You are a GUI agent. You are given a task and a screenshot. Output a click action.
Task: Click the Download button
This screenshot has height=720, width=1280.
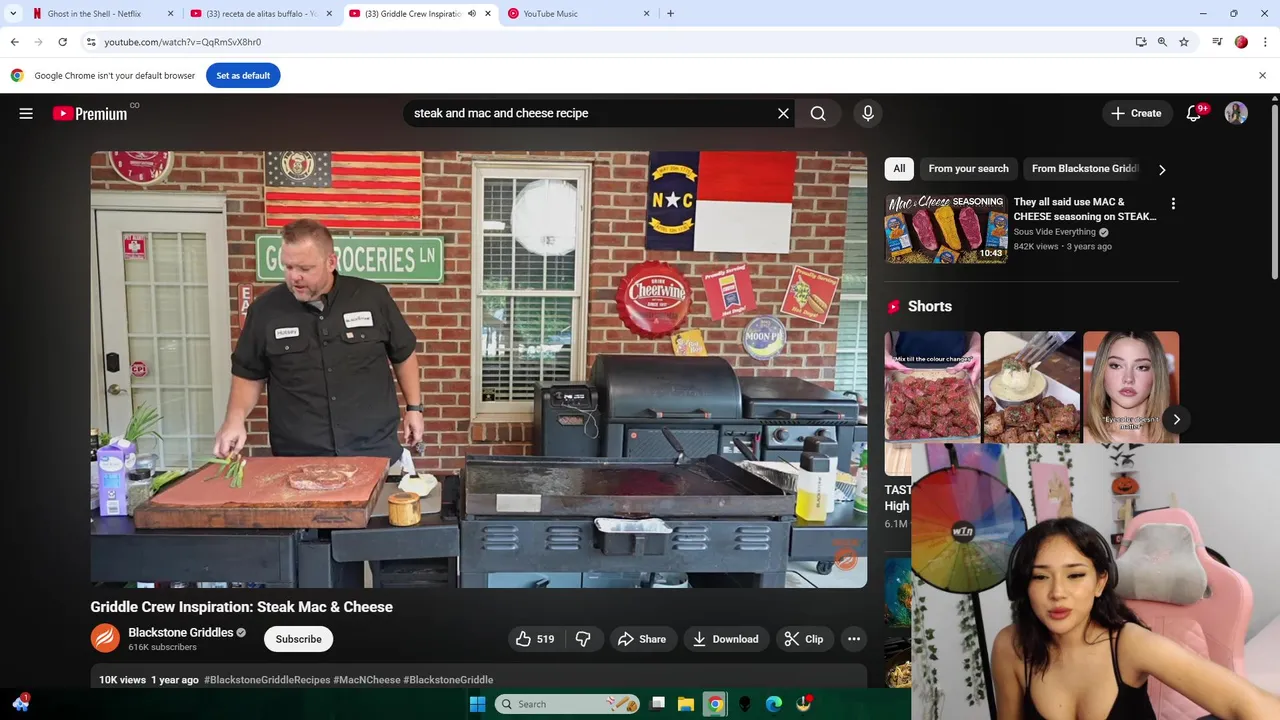click(725, 639)
